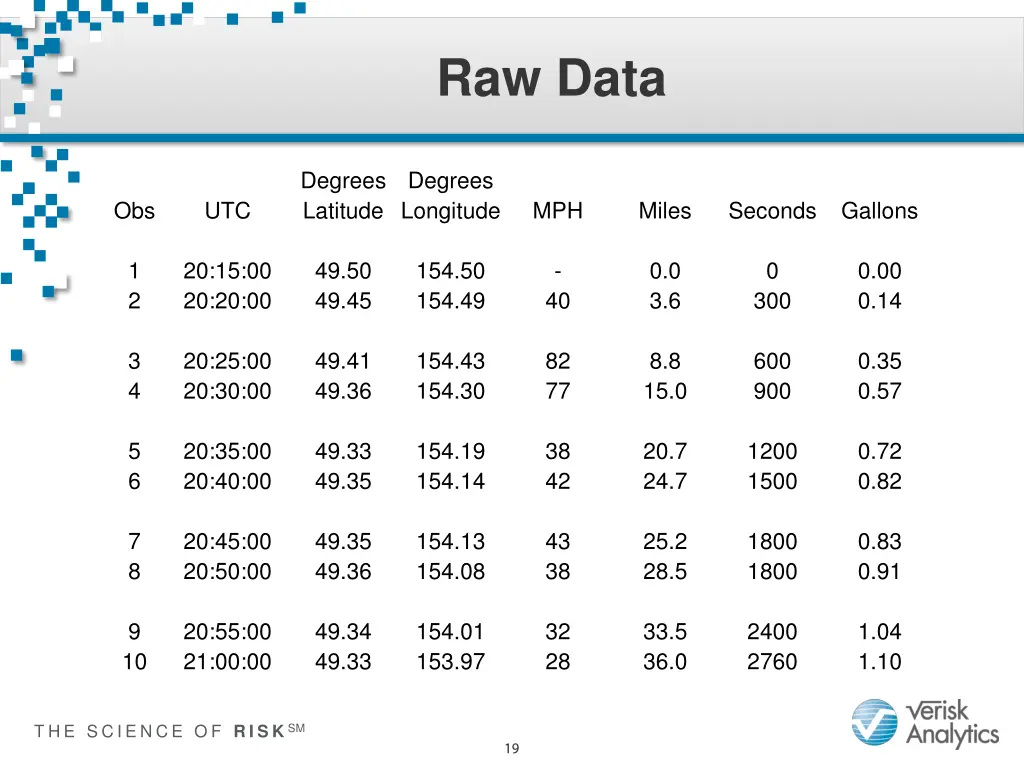This screenshot has width=1024, height=768.
Task: Click the Verisk Analytics logo text
Action: pyautogui.click(x=951, y=723)
